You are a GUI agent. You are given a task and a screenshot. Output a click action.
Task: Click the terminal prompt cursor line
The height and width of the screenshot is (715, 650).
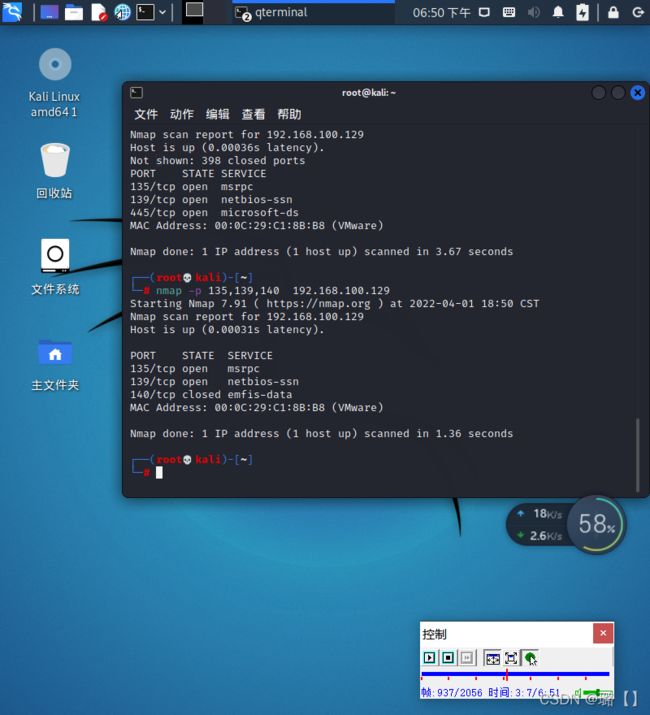[x=159, y=473]
